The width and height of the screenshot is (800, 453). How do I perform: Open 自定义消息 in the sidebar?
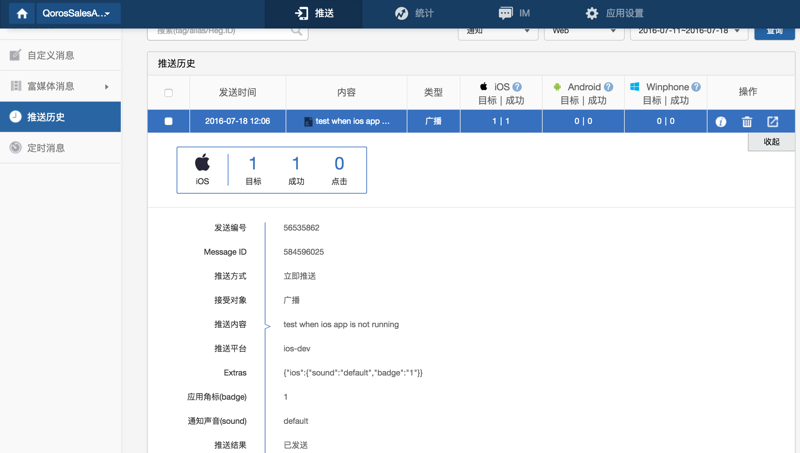(x=60, y=55)
